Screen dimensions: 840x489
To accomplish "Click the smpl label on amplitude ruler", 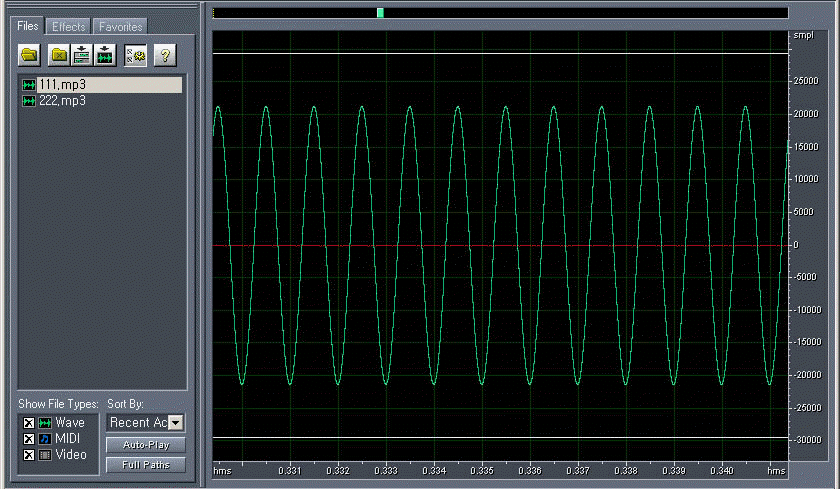I will (x=803, y=35).
